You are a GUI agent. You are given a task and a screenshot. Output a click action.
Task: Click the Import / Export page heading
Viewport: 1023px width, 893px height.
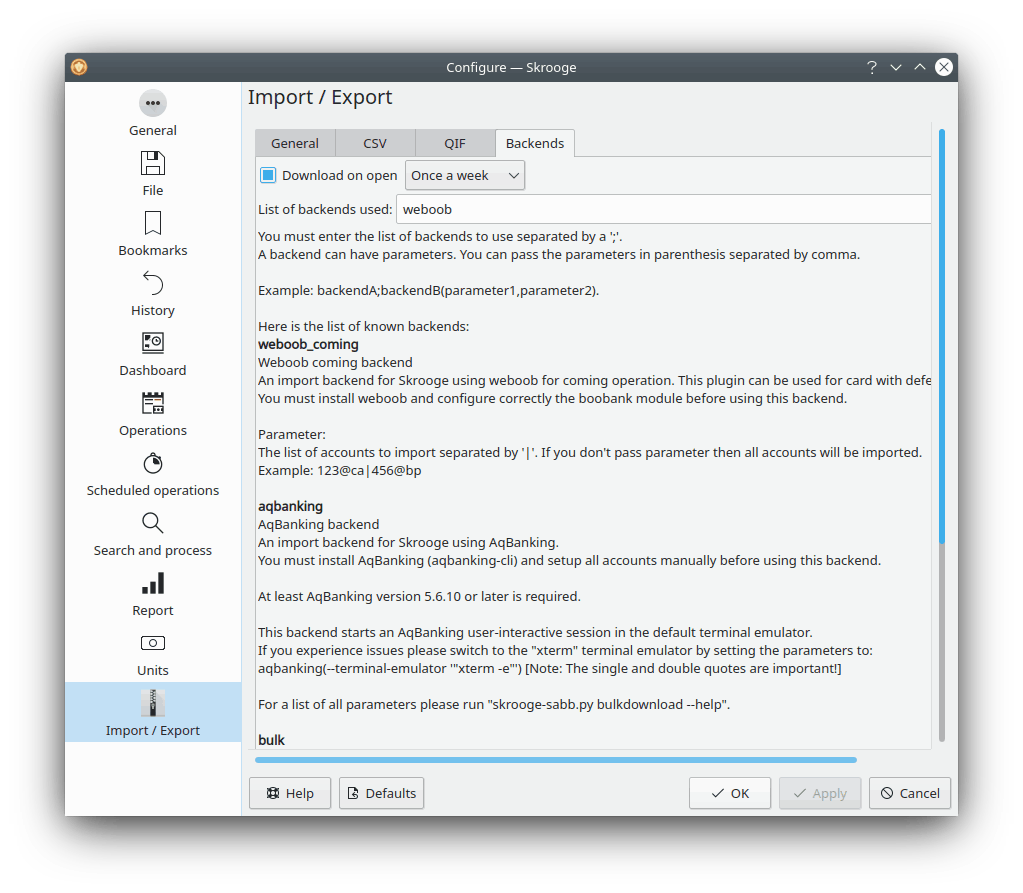(320, 97)
